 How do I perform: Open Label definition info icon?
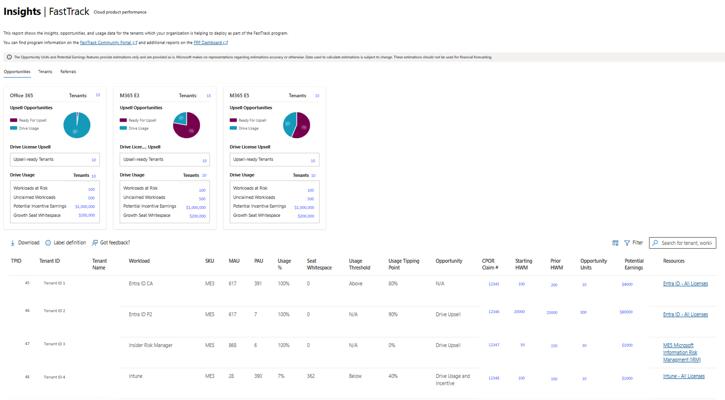tap(48, 243)
